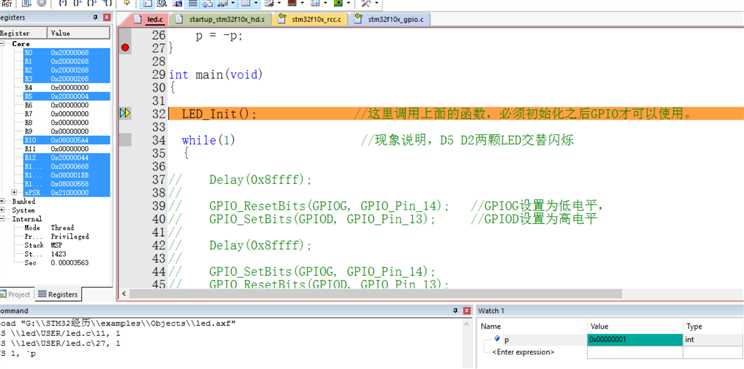
Task: Click the gray margin marker at line 34
Action: coord(125,140)
